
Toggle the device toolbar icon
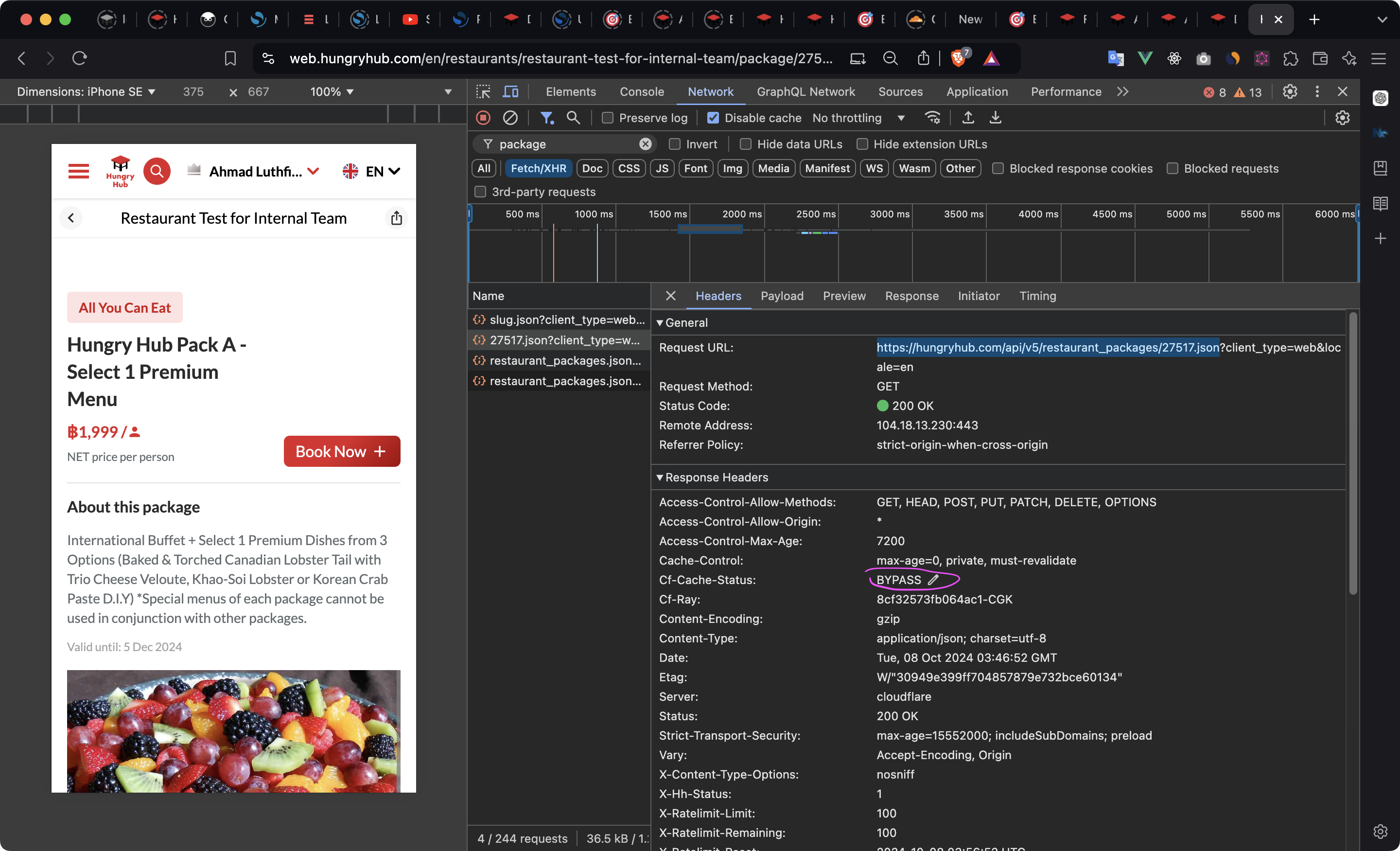click(511, 91)
